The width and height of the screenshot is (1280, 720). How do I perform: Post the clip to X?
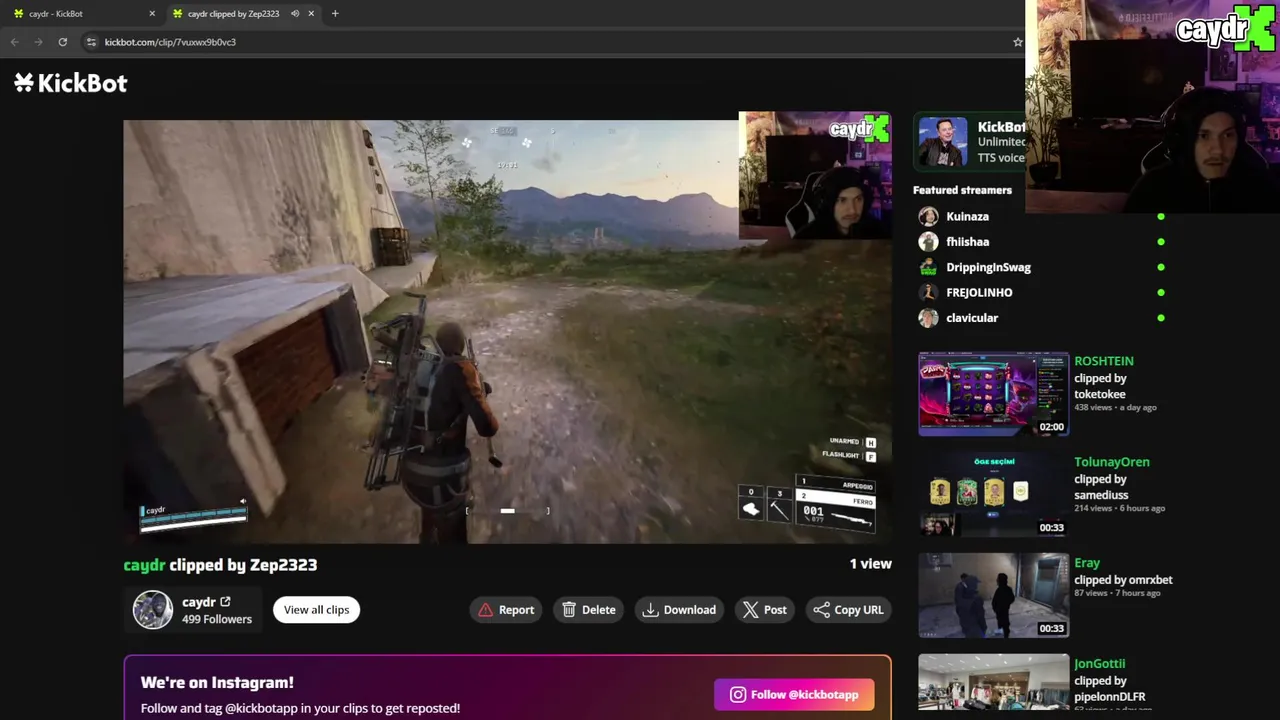[765, 610]
